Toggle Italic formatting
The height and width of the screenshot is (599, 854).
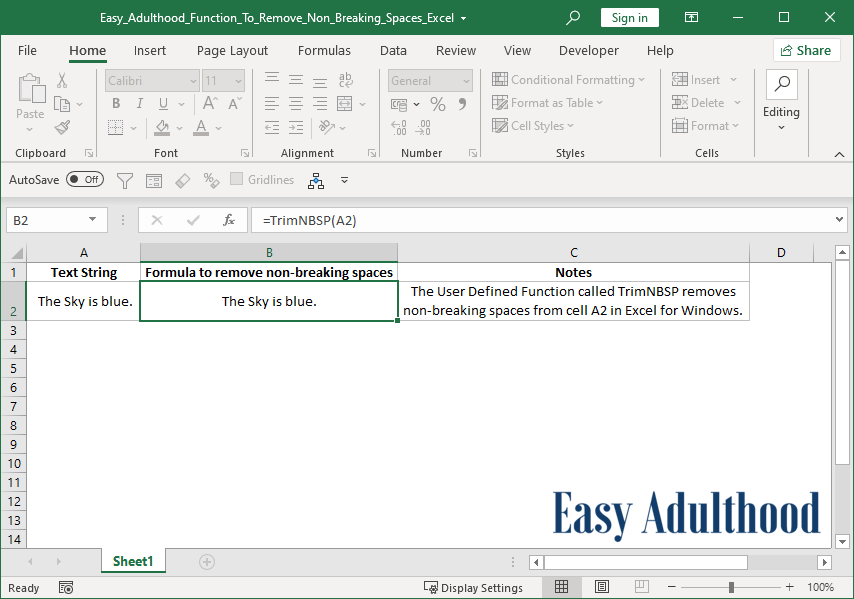tap(140, 103)
